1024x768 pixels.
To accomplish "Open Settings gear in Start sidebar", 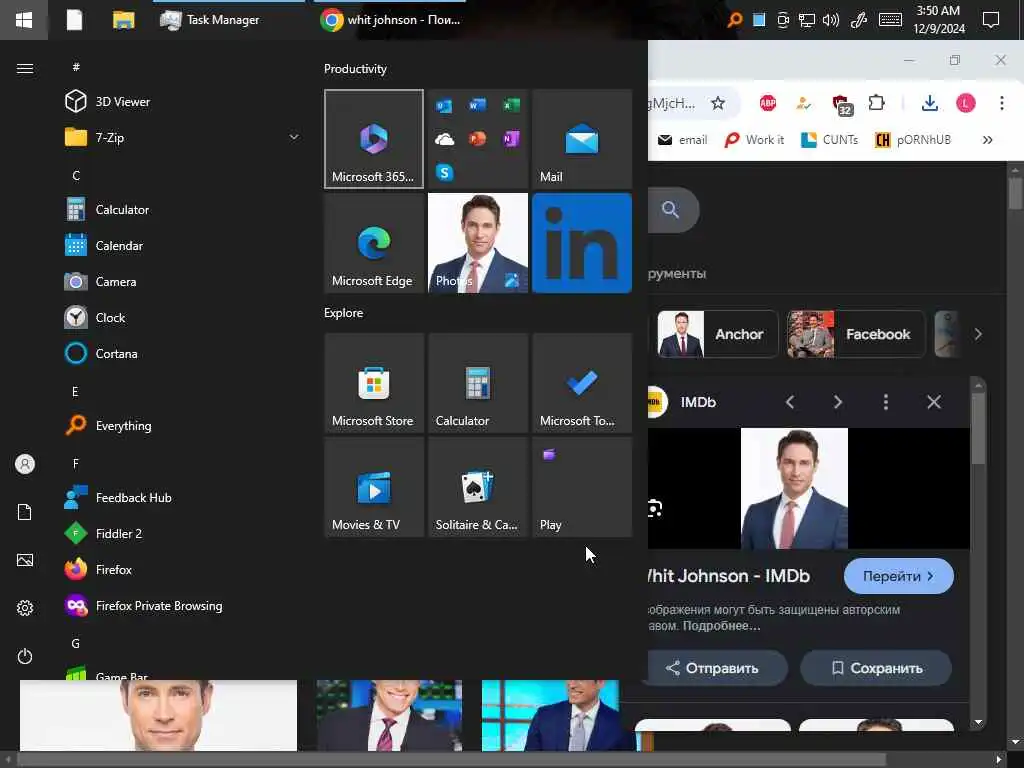I will [25, 608].
